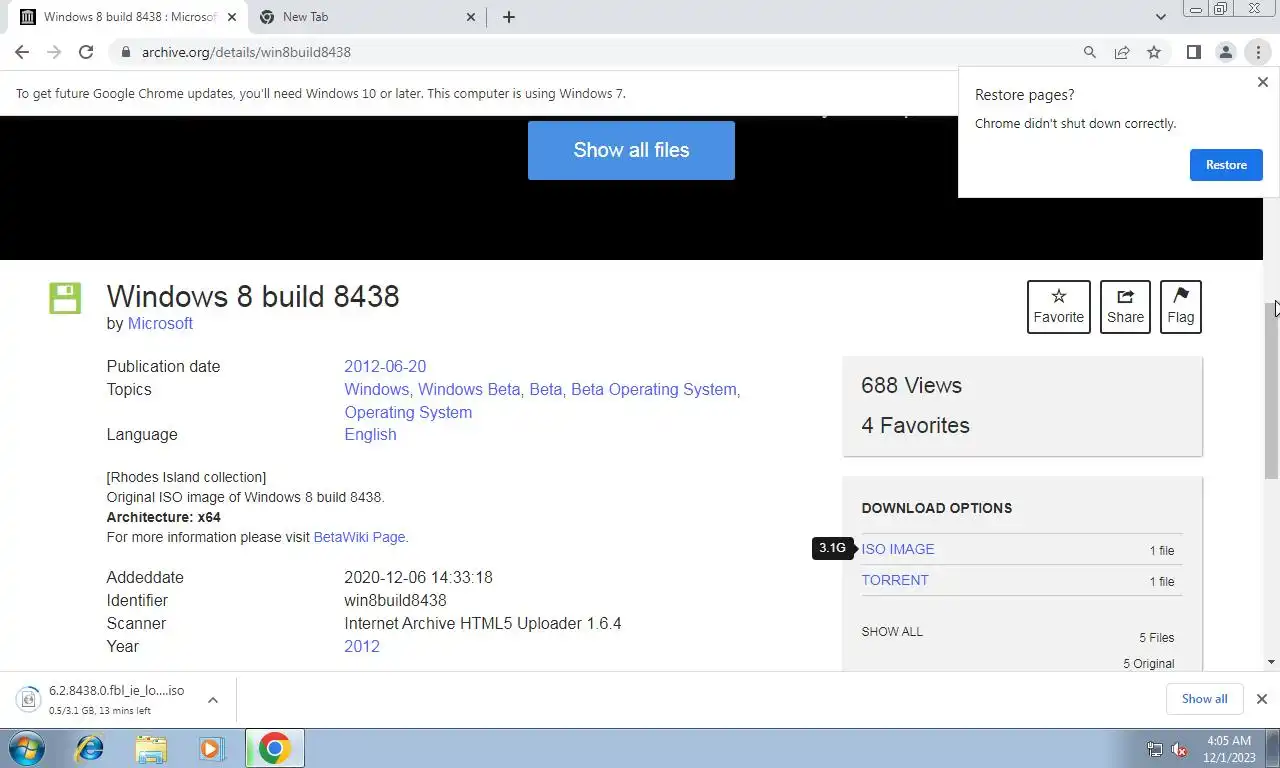Click the English language link

coord(370,434)
